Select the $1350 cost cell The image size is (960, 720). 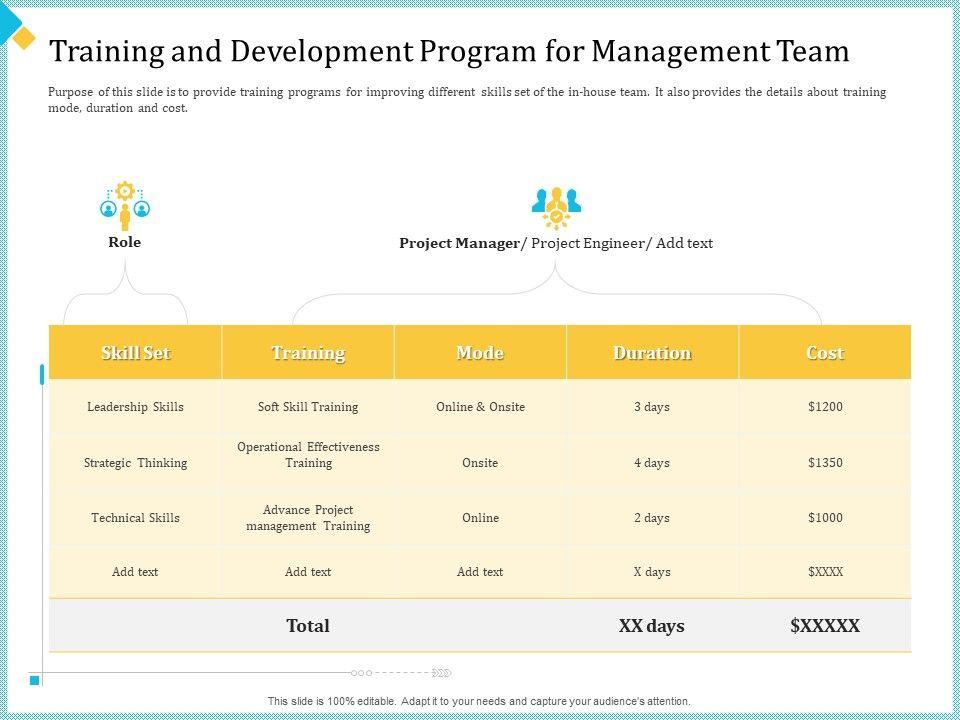(825, 463)
